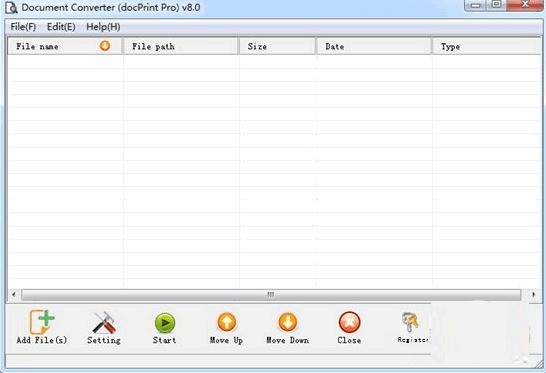The width and height of the screenshot is (546, 373).
Task: Click the orange sort icon in File name header
Action: (x=105, y=46)
